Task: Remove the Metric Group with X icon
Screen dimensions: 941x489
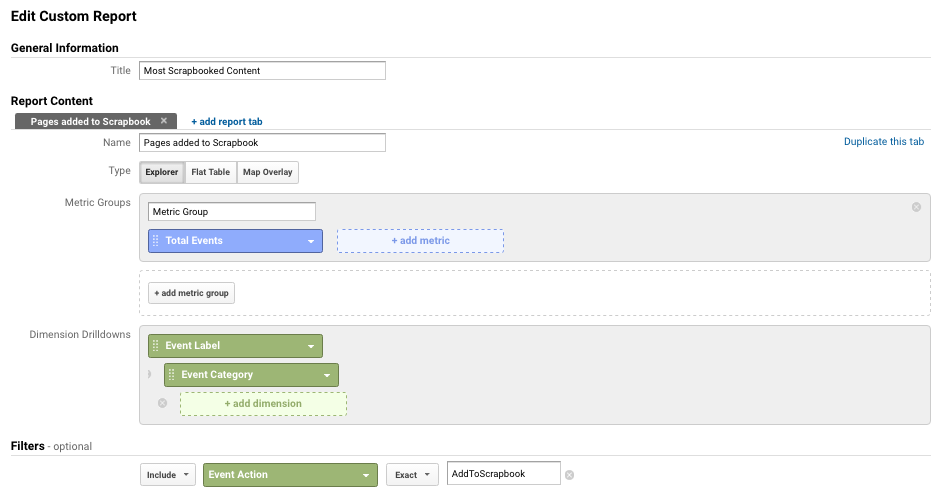Action: pos(916,207)
